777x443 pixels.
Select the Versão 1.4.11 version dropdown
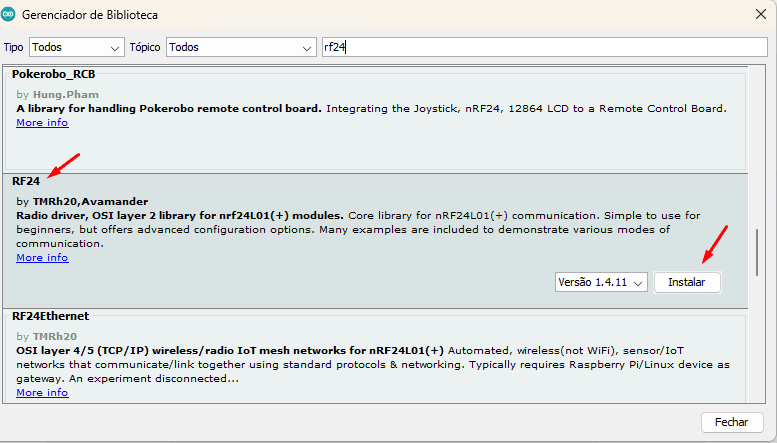[601, 282]
